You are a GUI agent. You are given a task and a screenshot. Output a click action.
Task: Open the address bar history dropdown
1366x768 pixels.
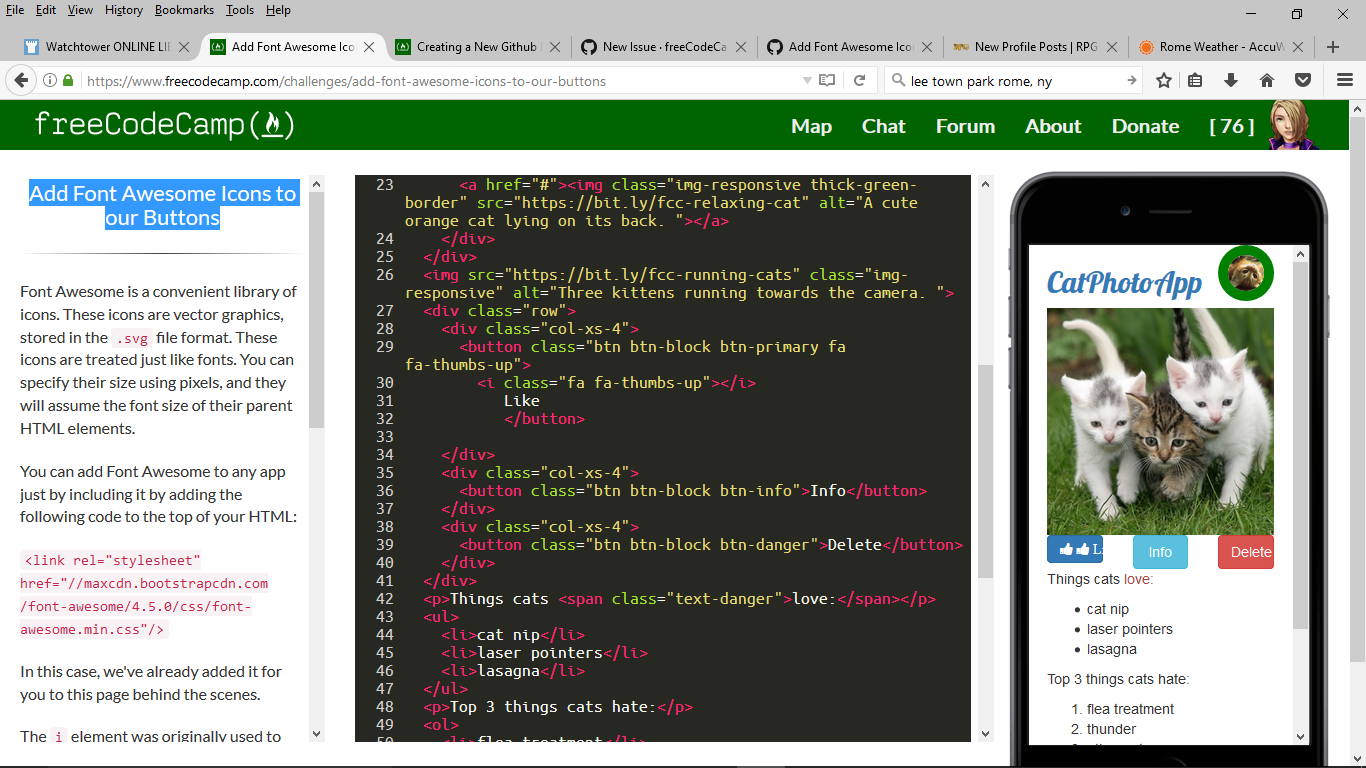[x=807, y=80]
